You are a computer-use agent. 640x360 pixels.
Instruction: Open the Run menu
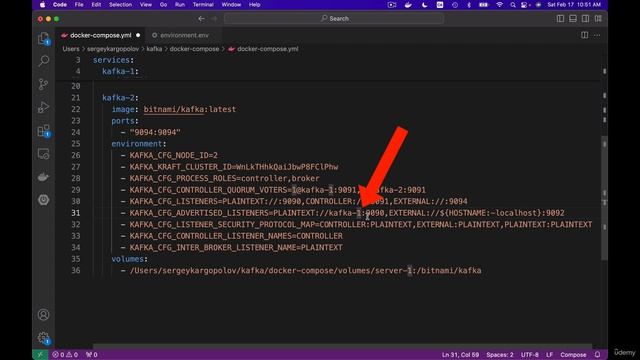coord(180,5)
